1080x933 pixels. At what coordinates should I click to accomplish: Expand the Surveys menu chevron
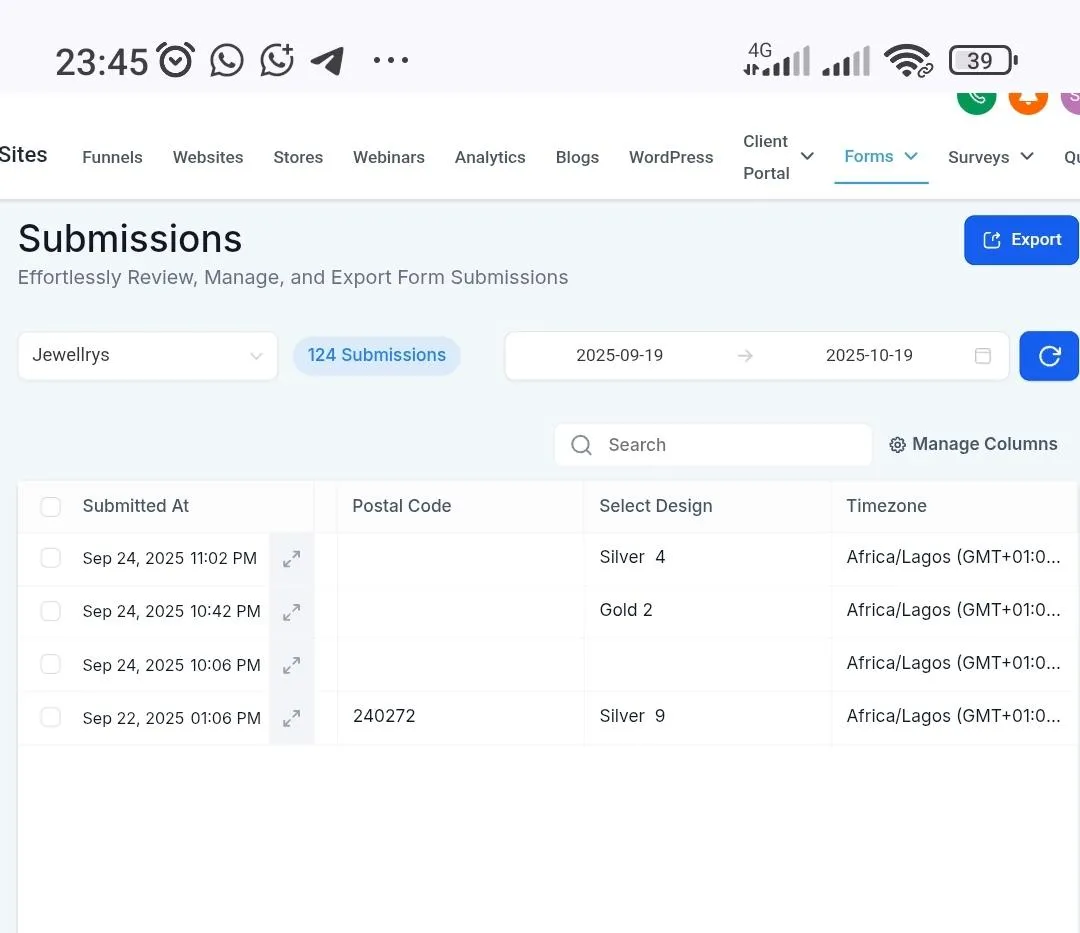1027,156
